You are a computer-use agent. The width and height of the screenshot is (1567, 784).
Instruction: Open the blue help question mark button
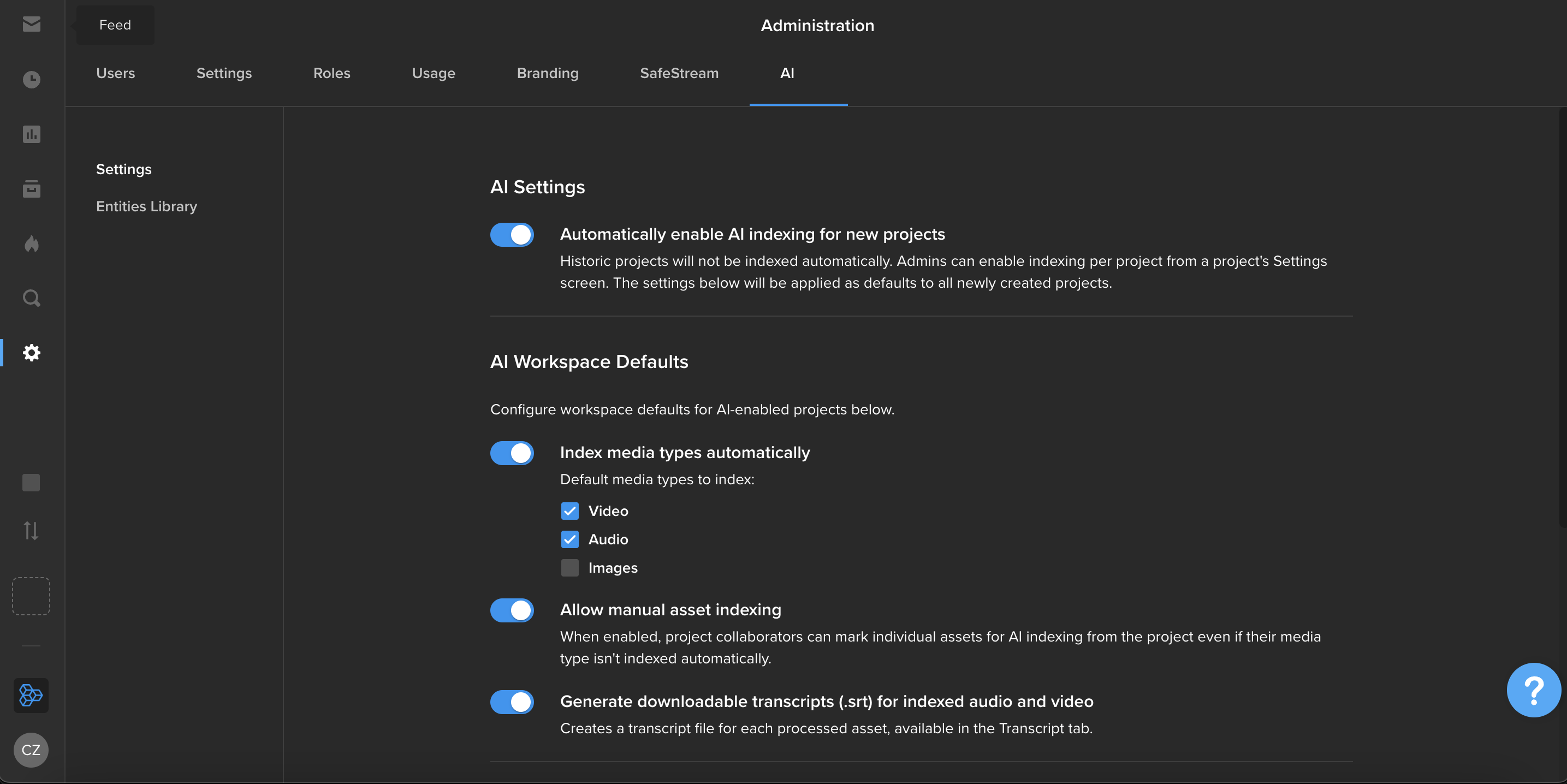pos(1534,690)
